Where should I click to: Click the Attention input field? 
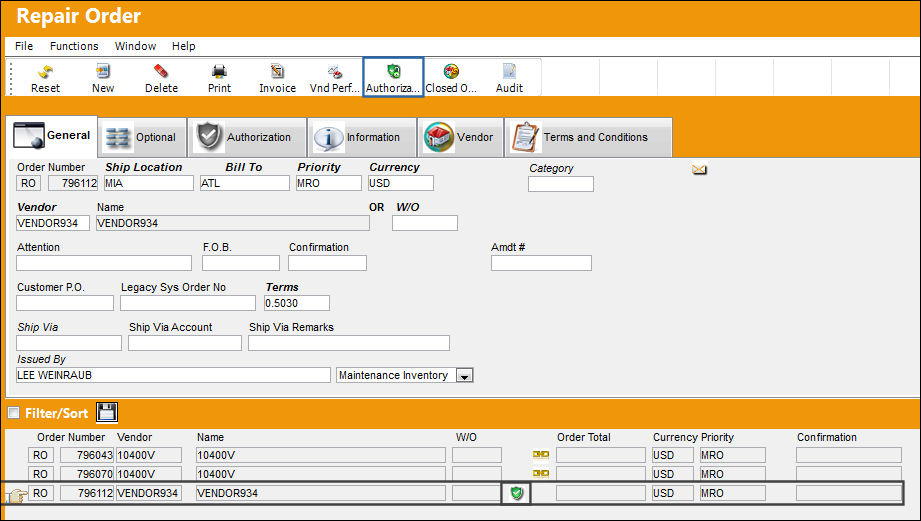click(104, 263)
